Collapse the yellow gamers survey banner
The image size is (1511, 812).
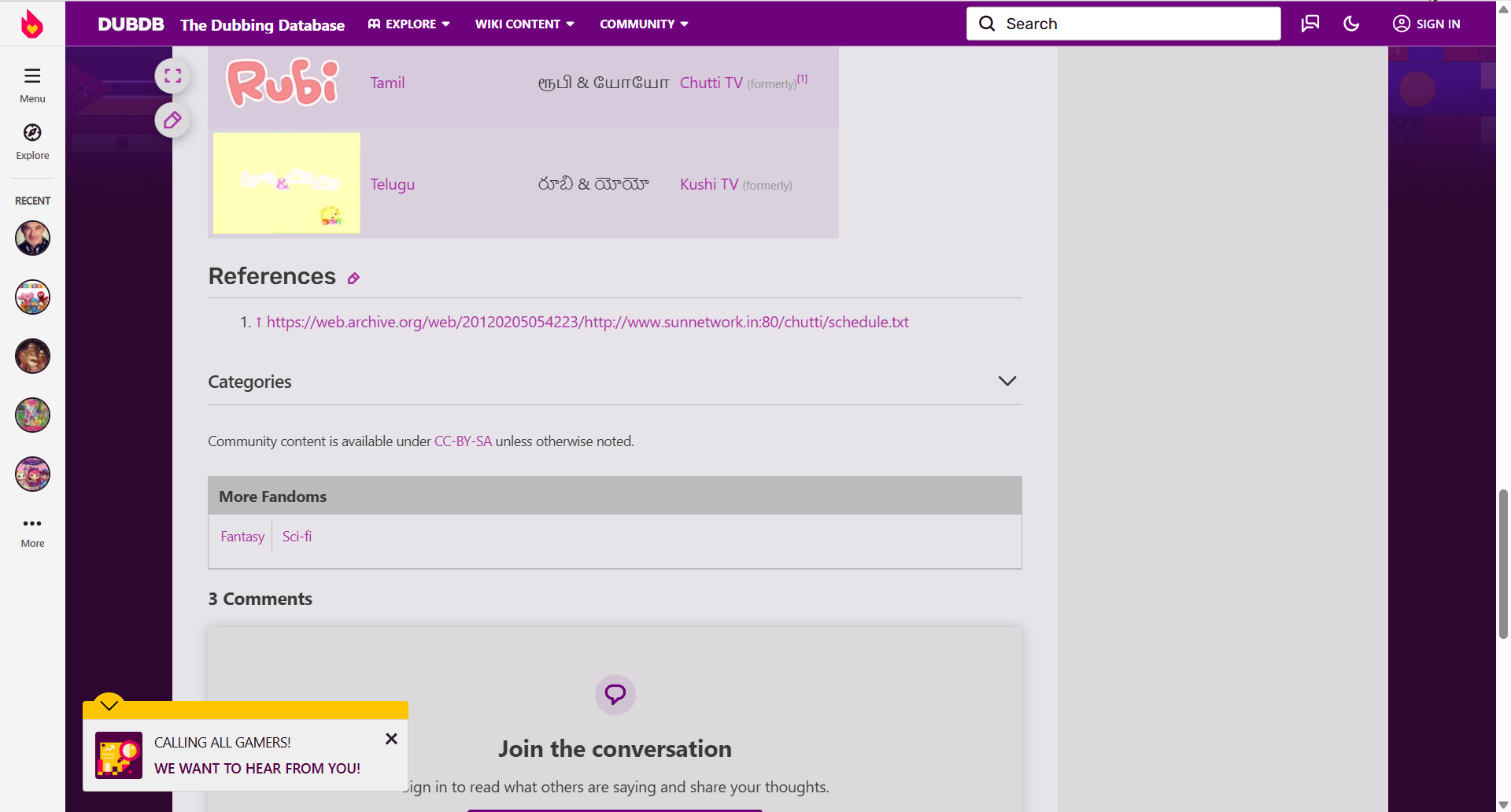pyautogui.click(x=109, y=704)
